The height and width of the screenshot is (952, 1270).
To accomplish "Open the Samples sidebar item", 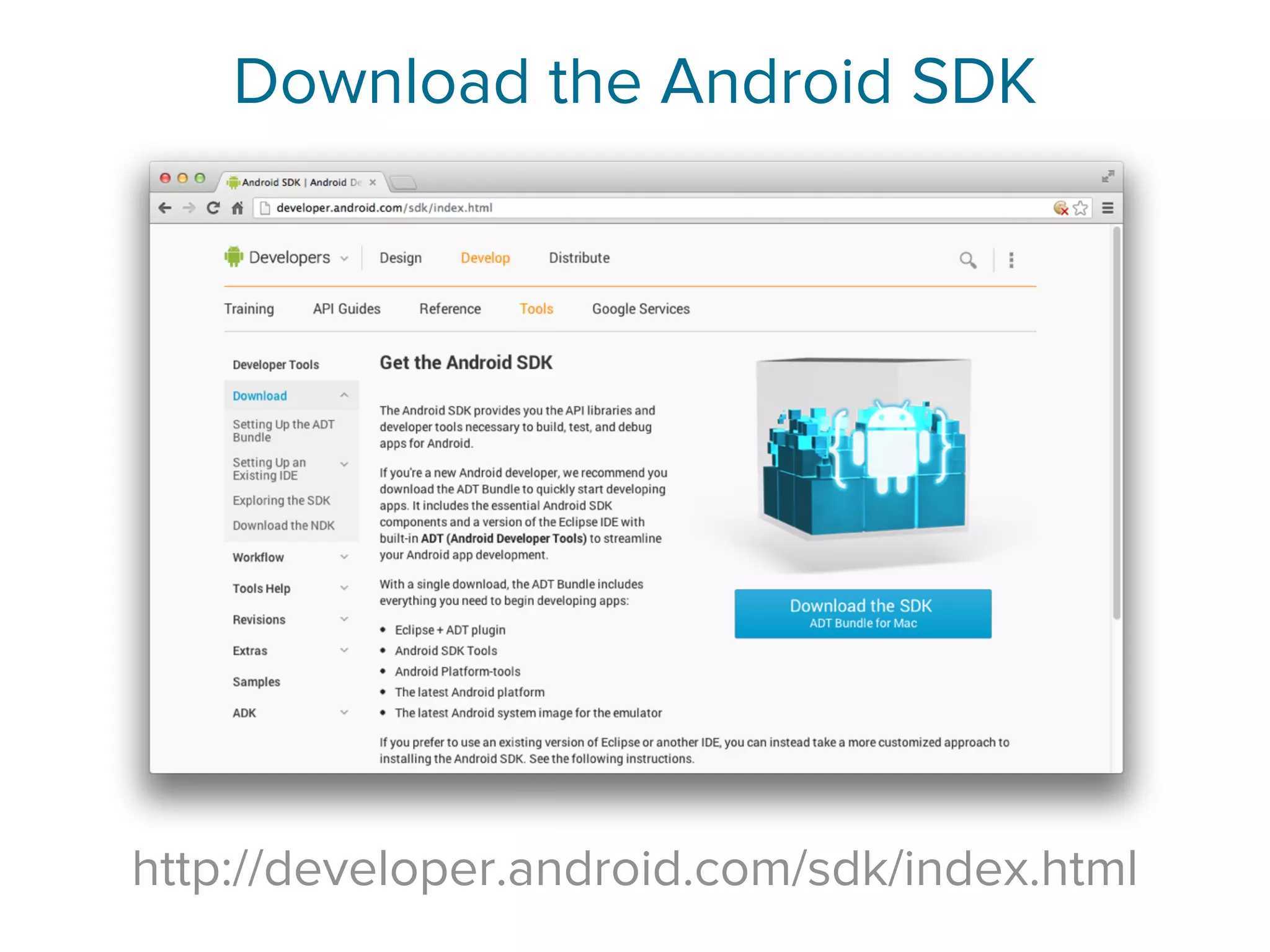I will point(256,682).
